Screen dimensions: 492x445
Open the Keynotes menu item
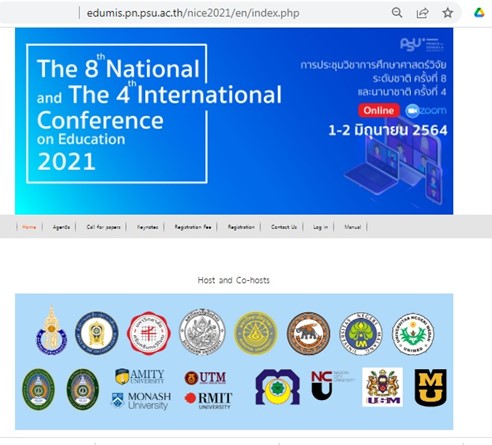click(x=147, y=227)
